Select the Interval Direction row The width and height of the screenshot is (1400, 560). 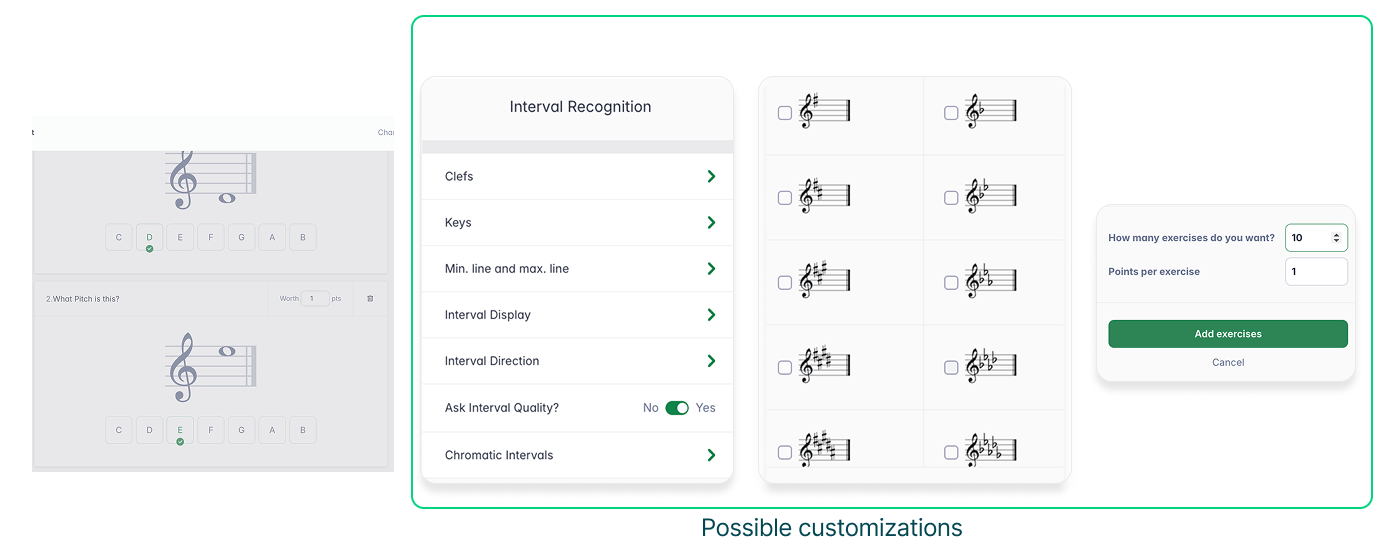tap(577, 361)
